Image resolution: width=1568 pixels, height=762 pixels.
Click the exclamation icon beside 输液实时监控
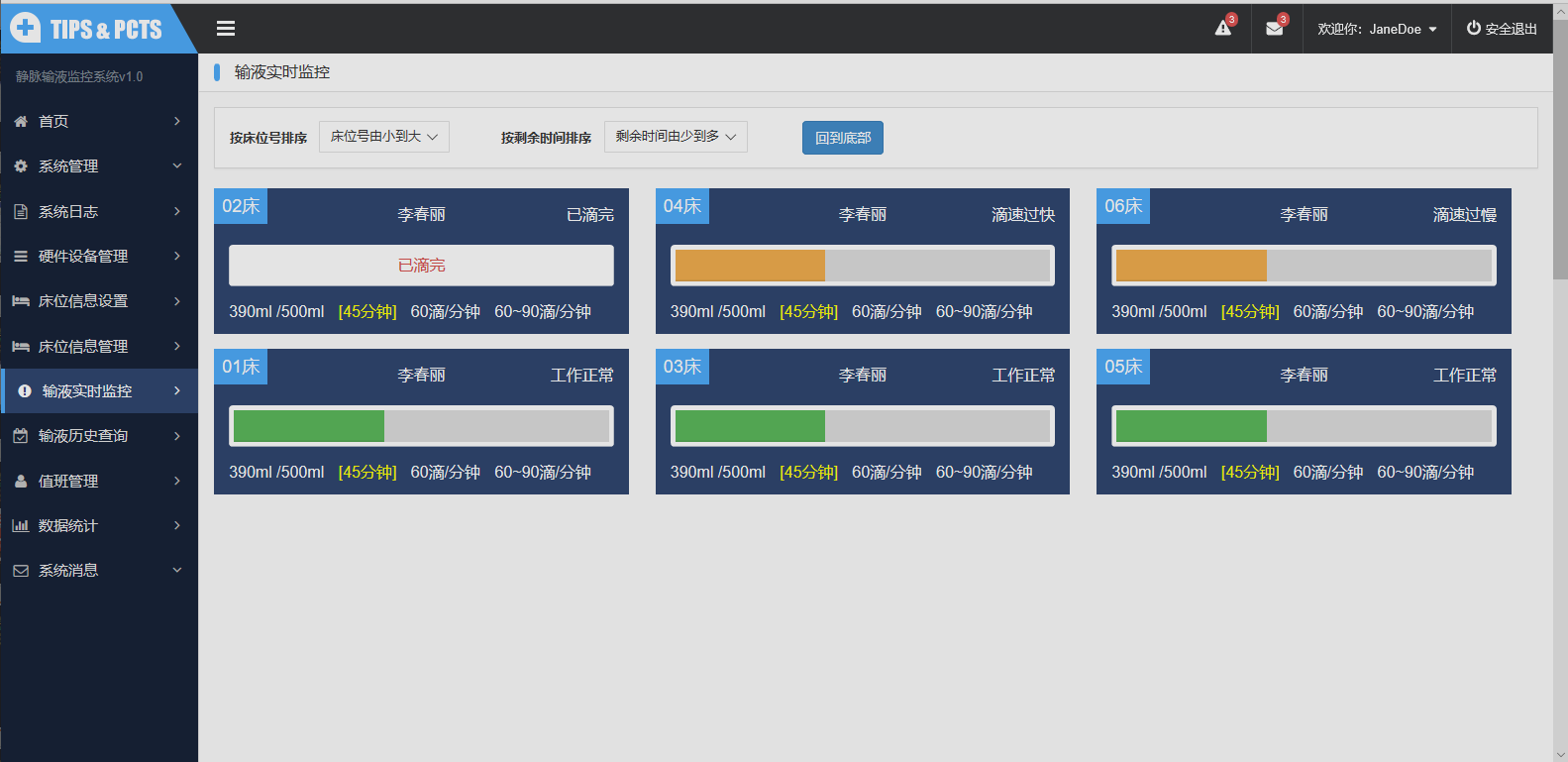(x=25, y=390)
